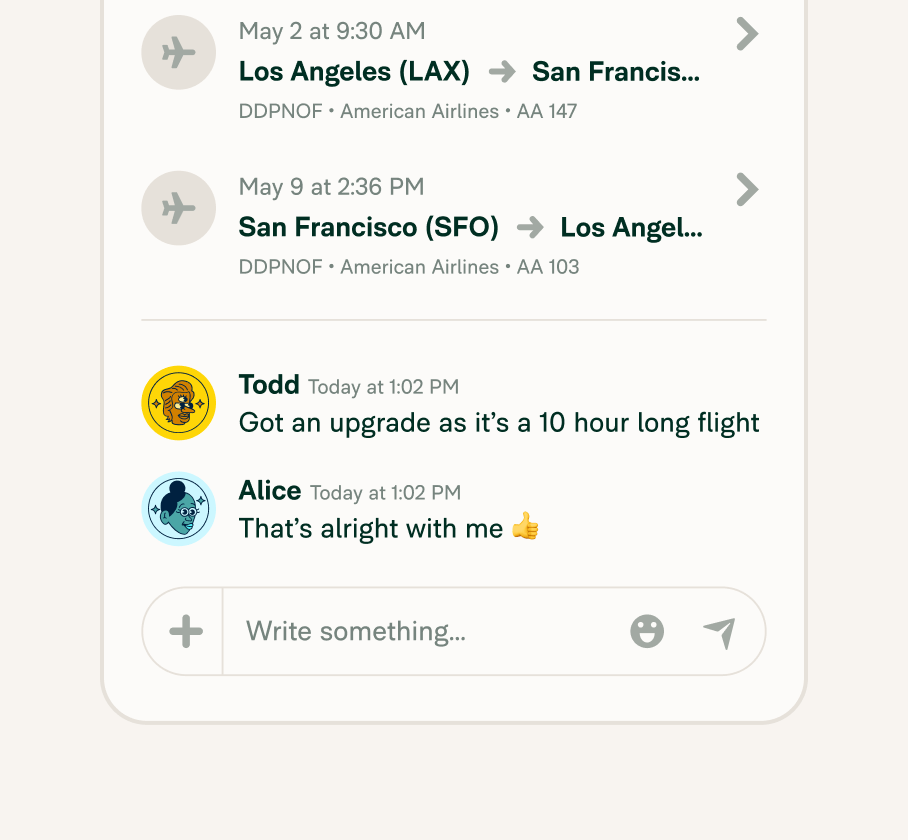Screen dimensions: 908x840
Task: Click the airplane icon for flight AA 103
Action: pos(178,208)
